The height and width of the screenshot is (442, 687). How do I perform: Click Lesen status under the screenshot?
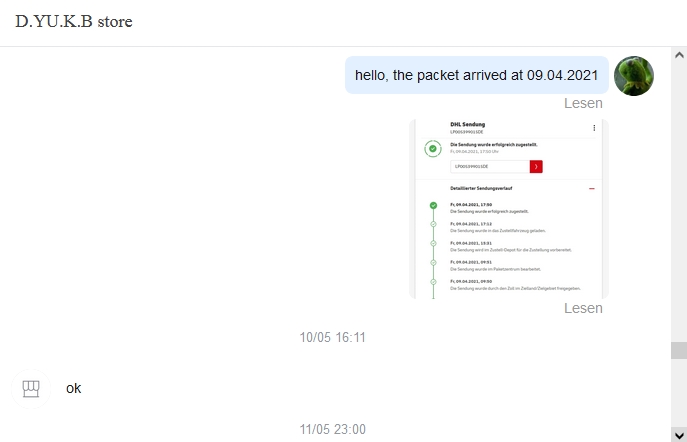point(583,308)
